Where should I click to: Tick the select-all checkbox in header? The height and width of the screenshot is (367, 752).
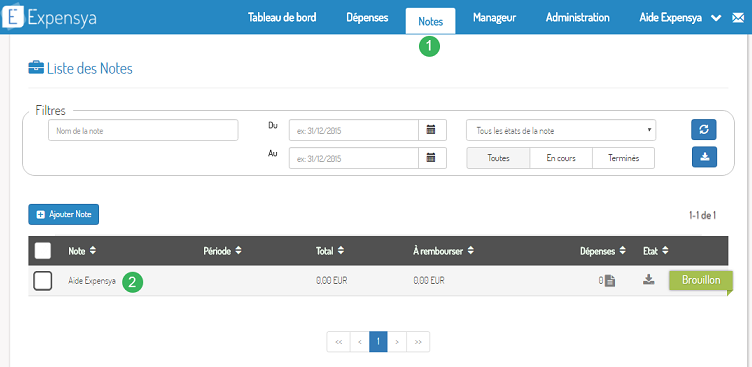pos(43,250)
